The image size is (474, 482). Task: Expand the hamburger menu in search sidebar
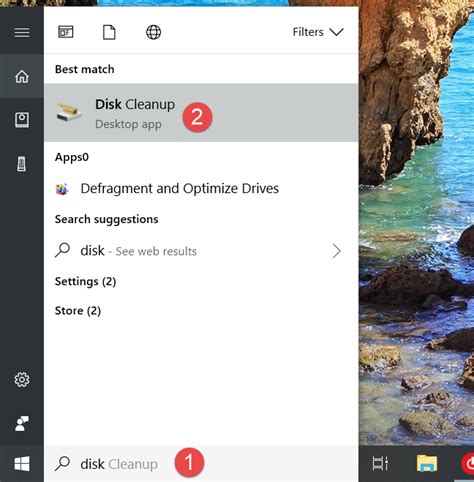point(22,33)
